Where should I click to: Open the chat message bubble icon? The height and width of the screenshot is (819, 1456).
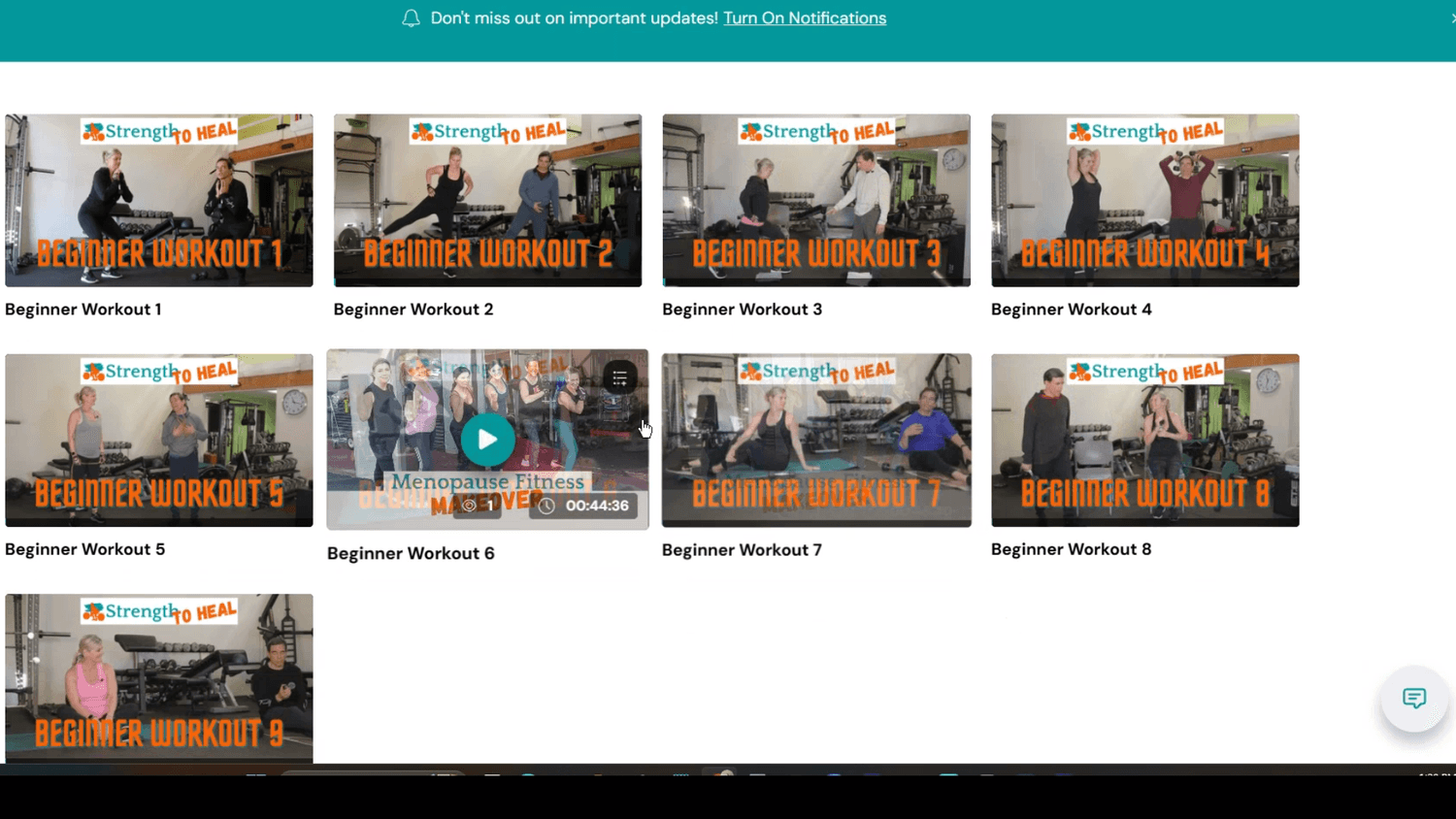pyautogui.click(x=1414, y=699)
